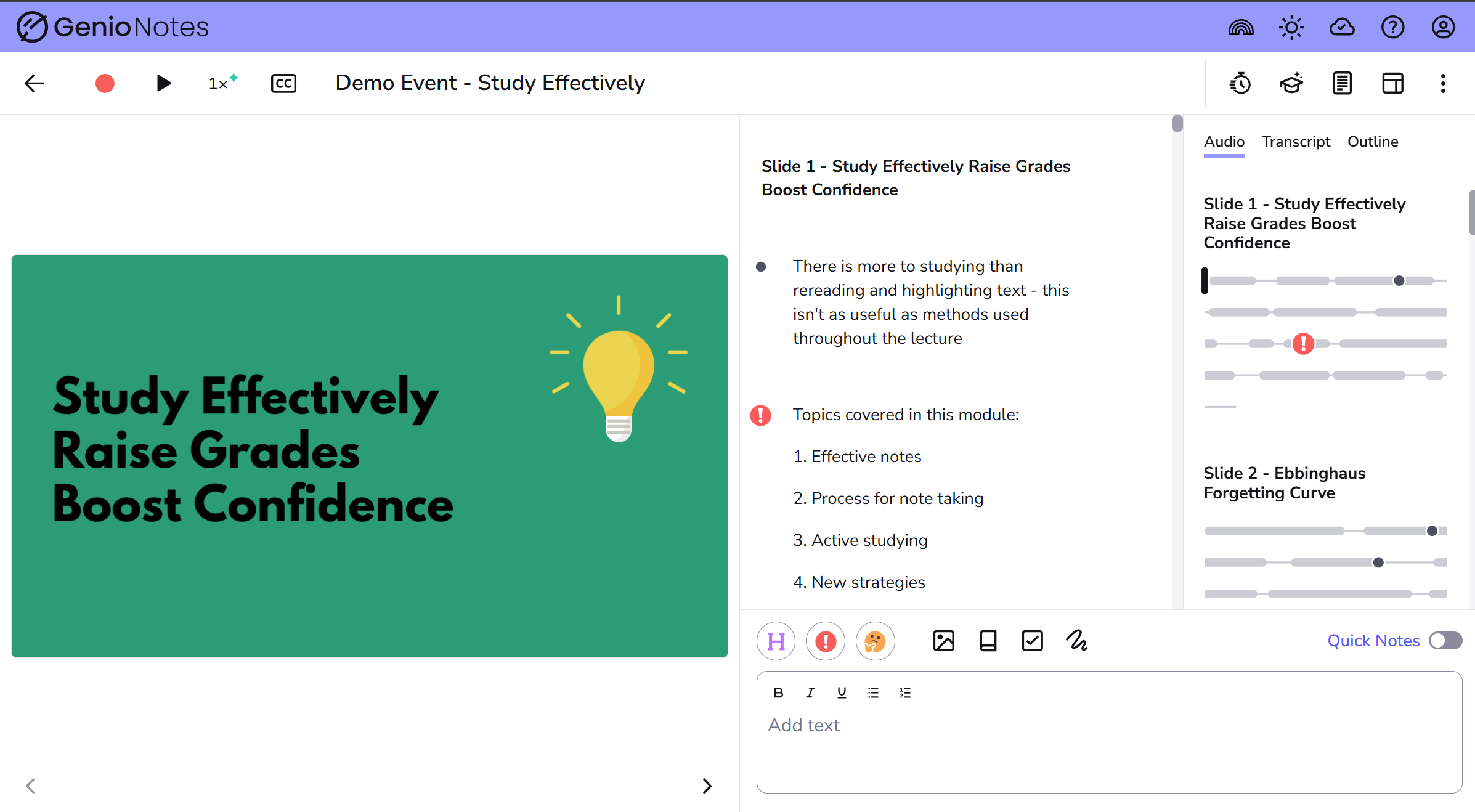Switch to the Transcript tab
The width and height of the screenshot is (1475, 812).
[x=1296, y=141]
